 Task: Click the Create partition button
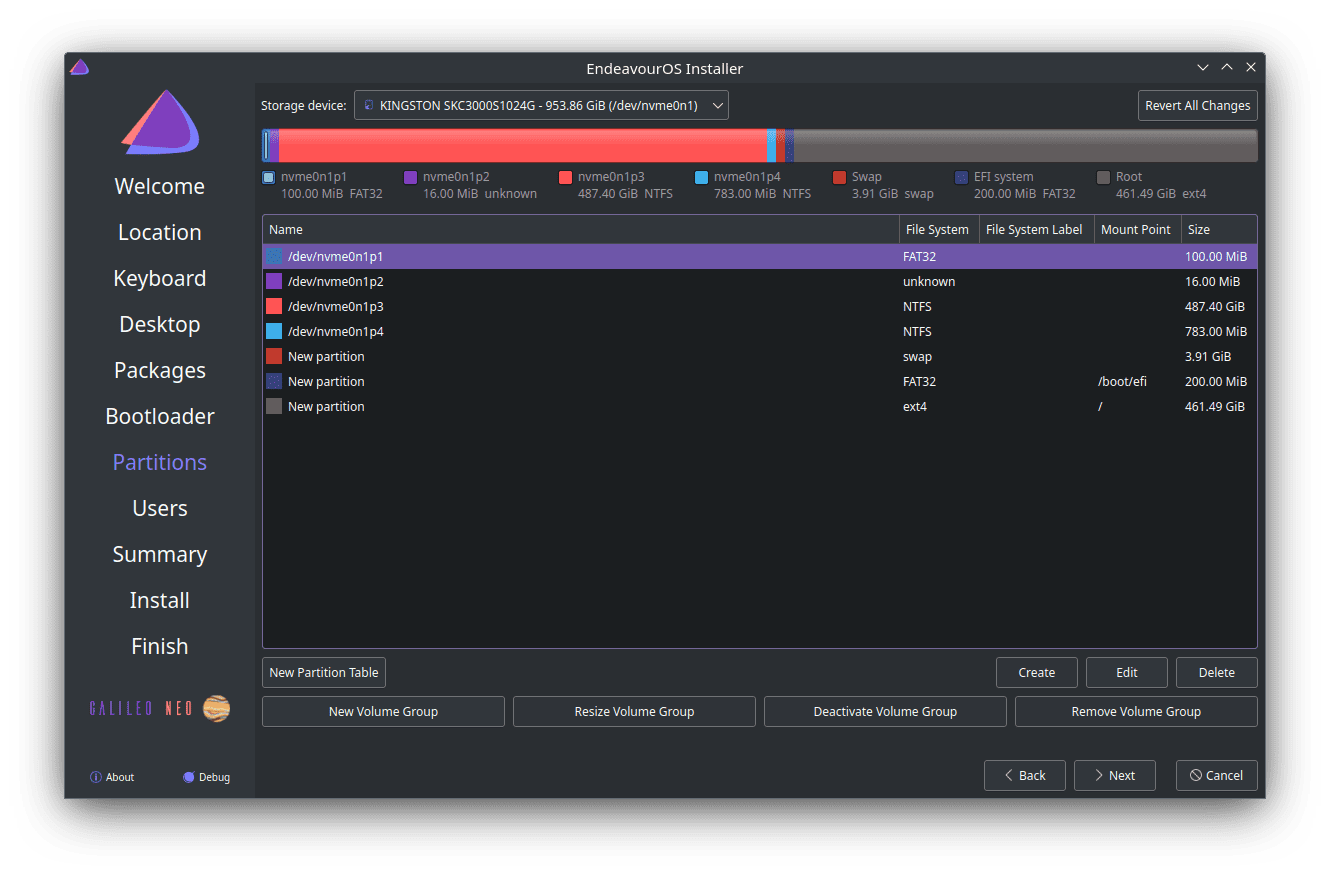coord(1037,672)
